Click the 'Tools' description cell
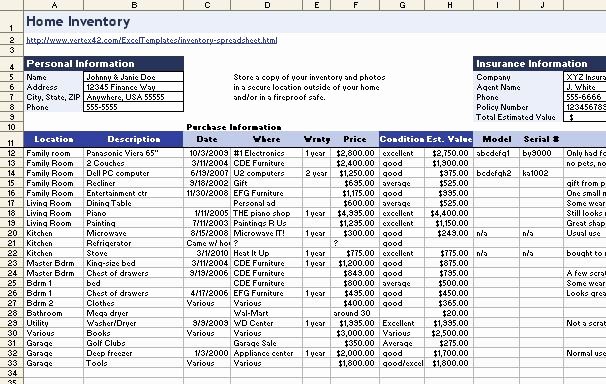 click(133, 364)
